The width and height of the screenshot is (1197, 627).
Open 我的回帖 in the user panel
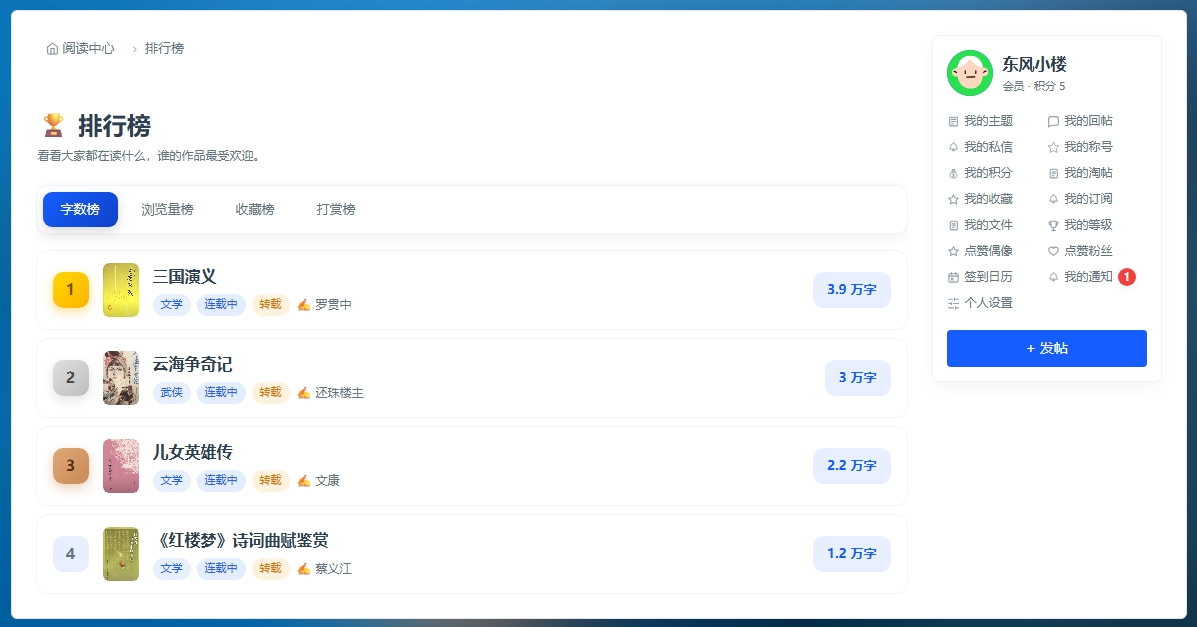(1080, 121)
